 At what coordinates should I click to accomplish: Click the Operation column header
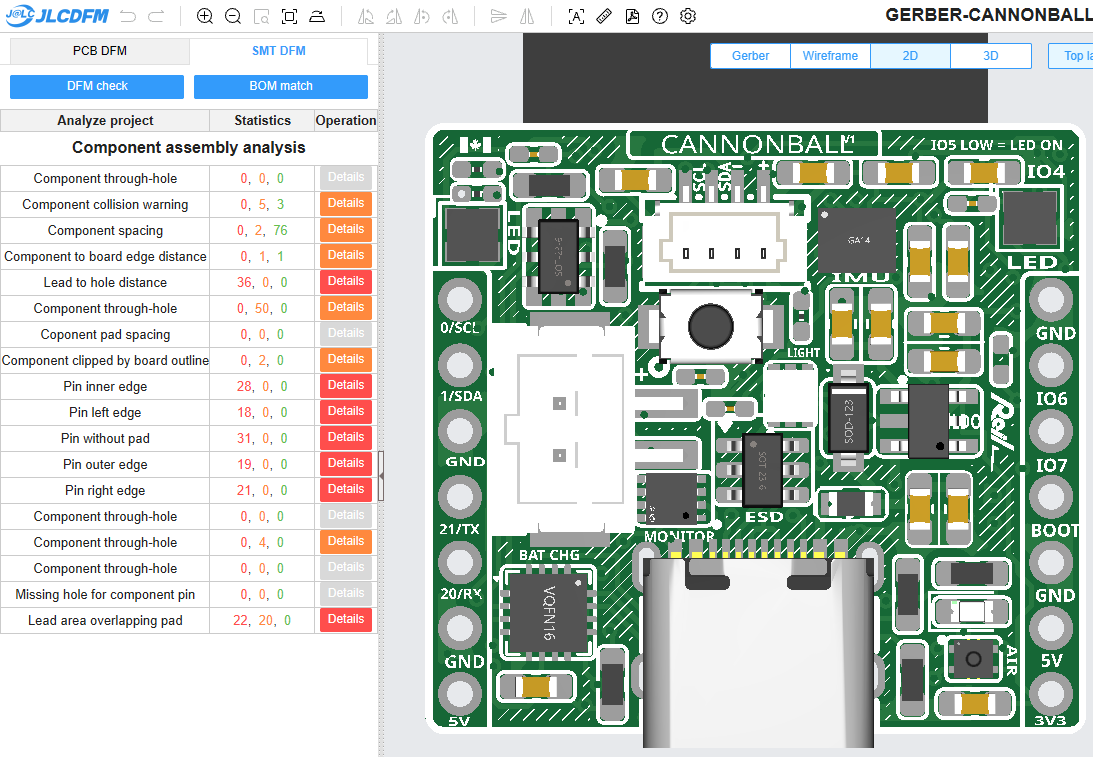pyautogui.click(x=346, y=121)
